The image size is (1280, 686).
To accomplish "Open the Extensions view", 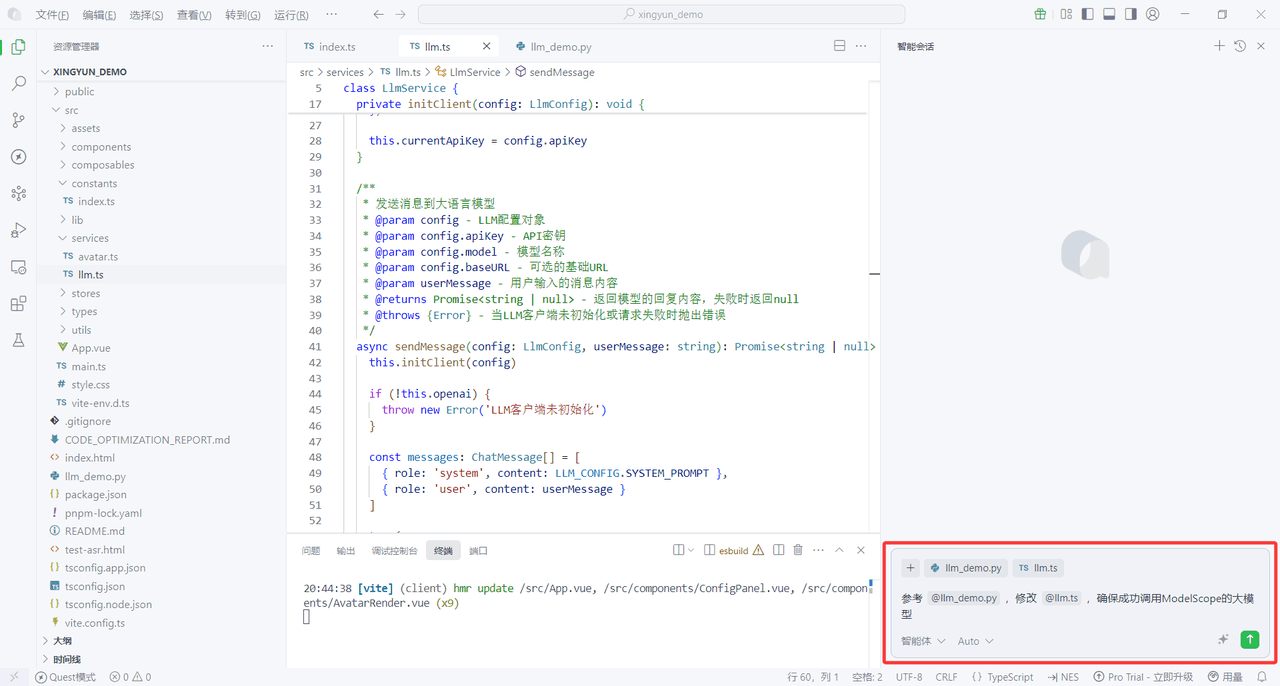I will pyautogui.click(x=18, y=304).
